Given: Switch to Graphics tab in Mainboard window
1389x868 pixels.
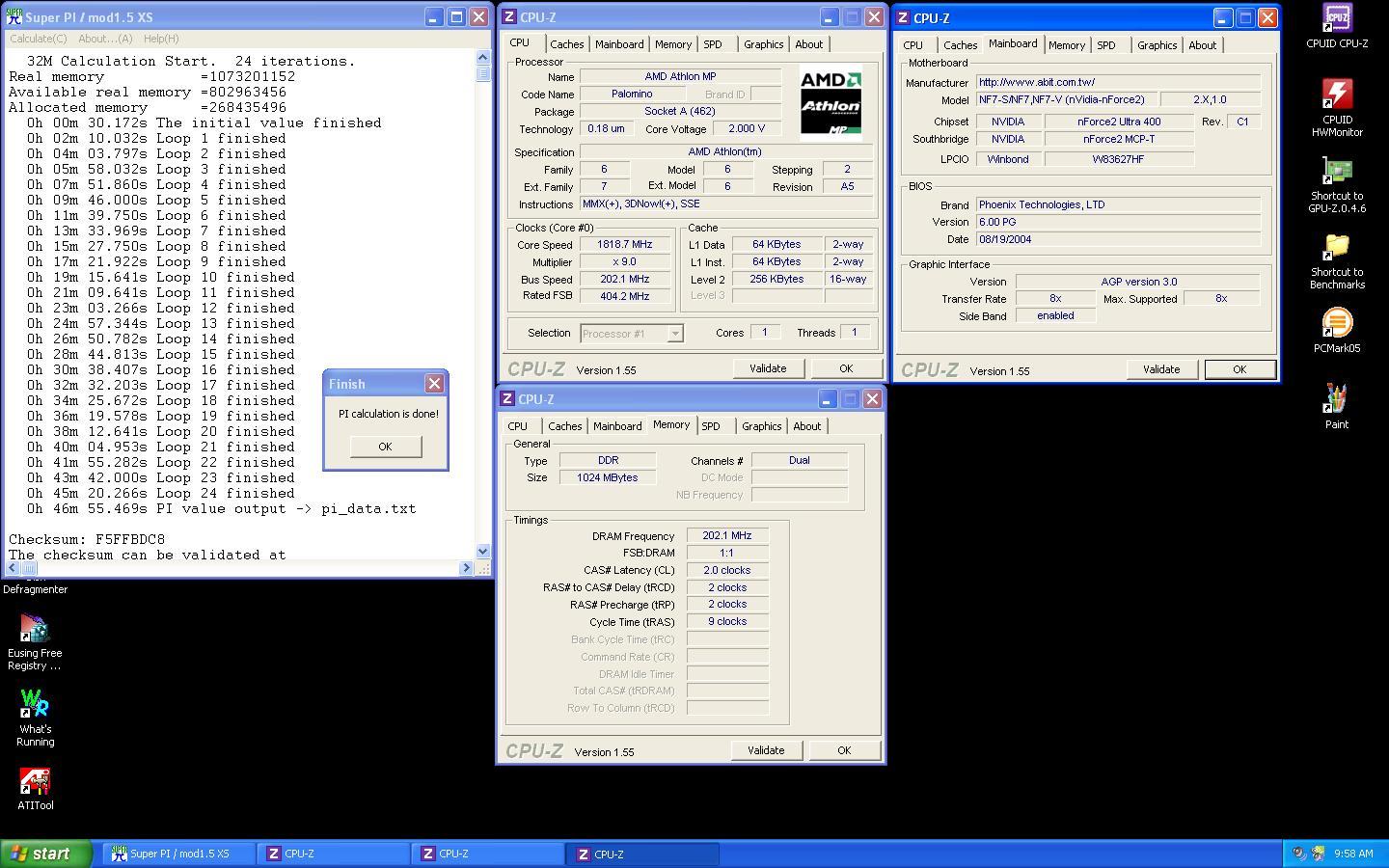Looking at the screenshot, I should [1157, 45].
